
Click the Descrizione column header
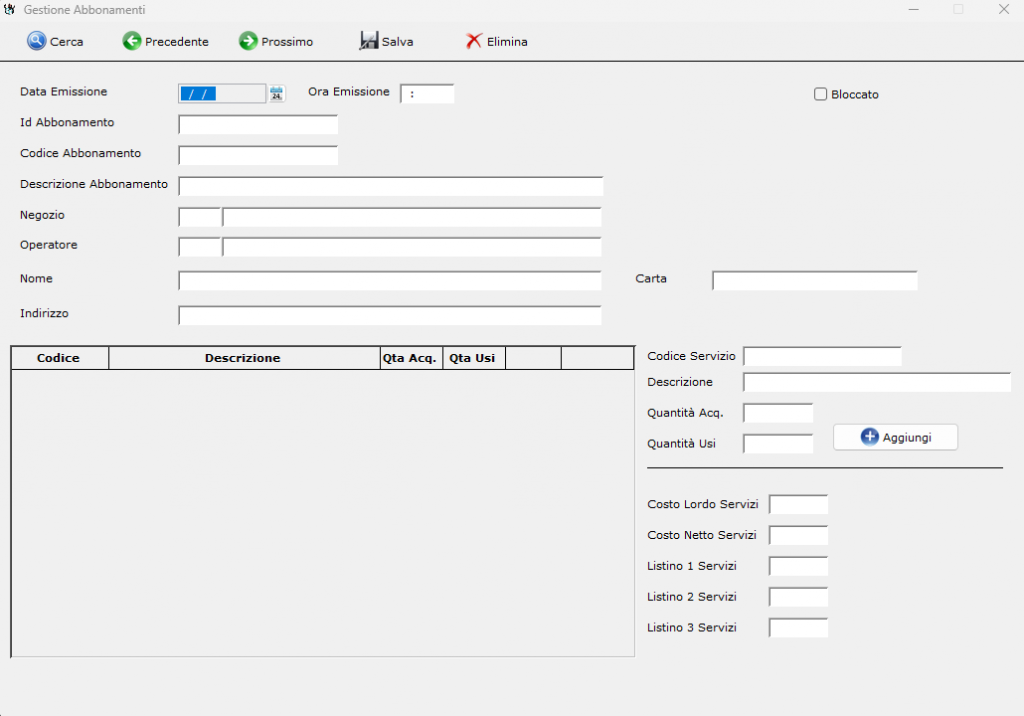[x=243, y=358]
